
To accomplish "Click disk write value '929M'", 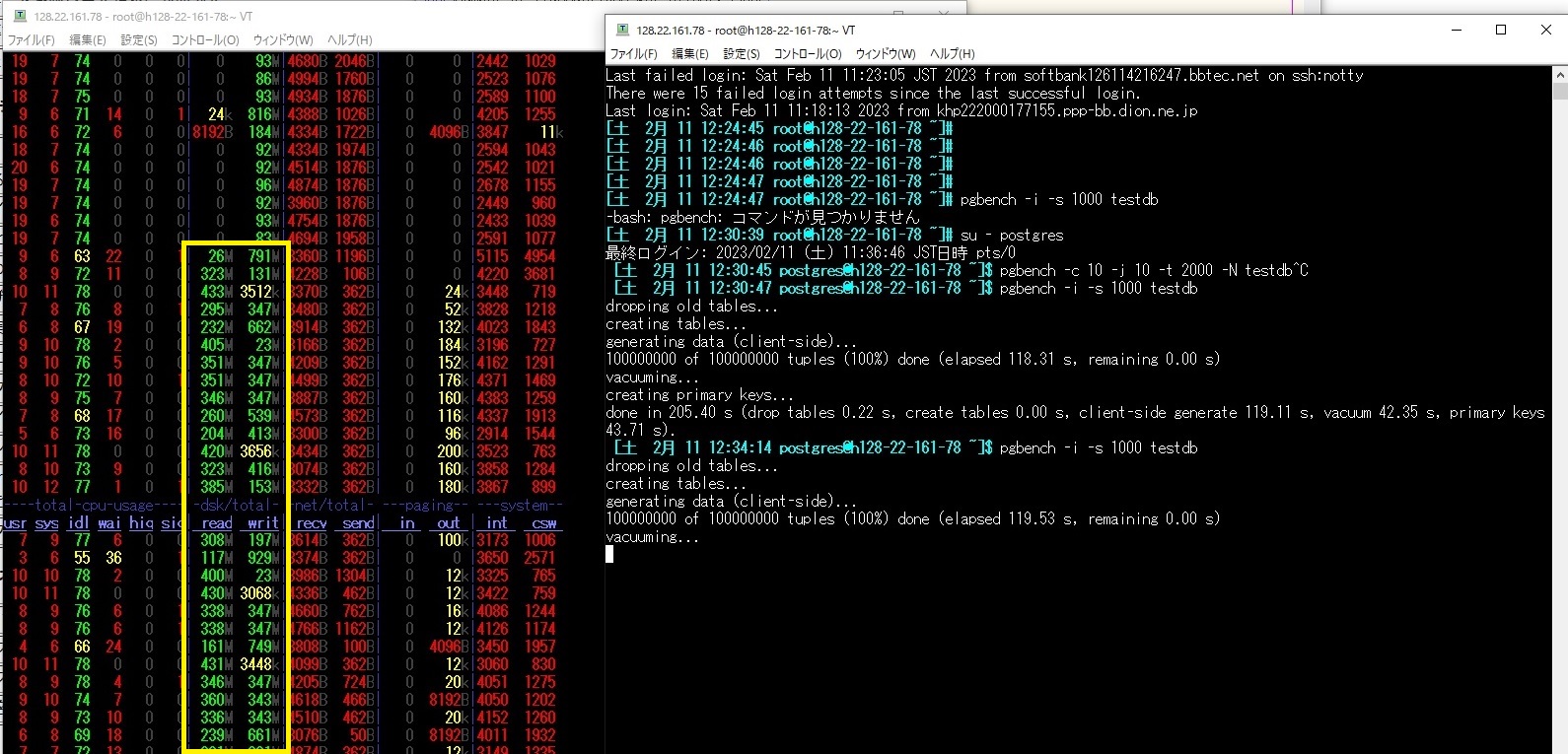I will pos(263,558).
